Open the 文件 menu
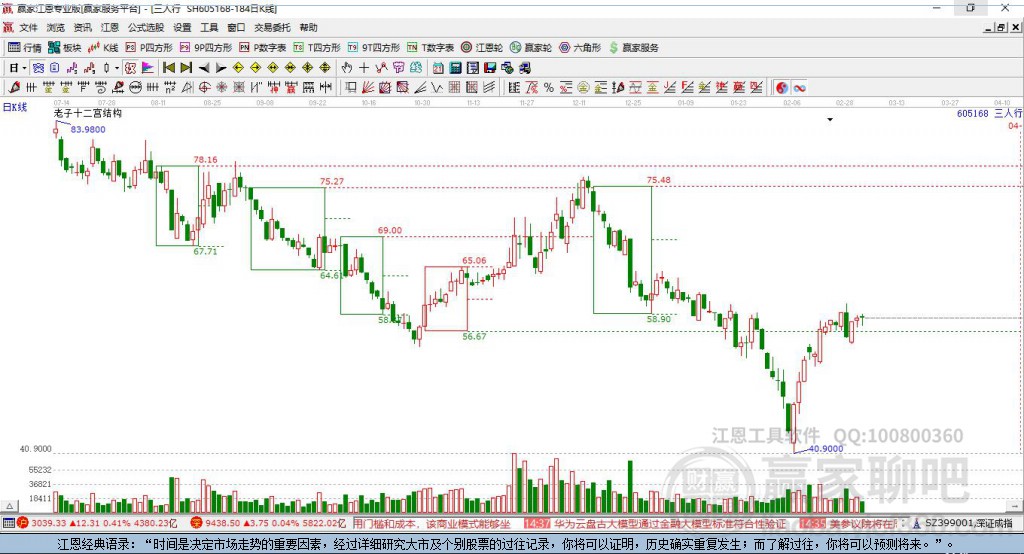The height and width of the screenshot is (554, 1024). [28, 27]
